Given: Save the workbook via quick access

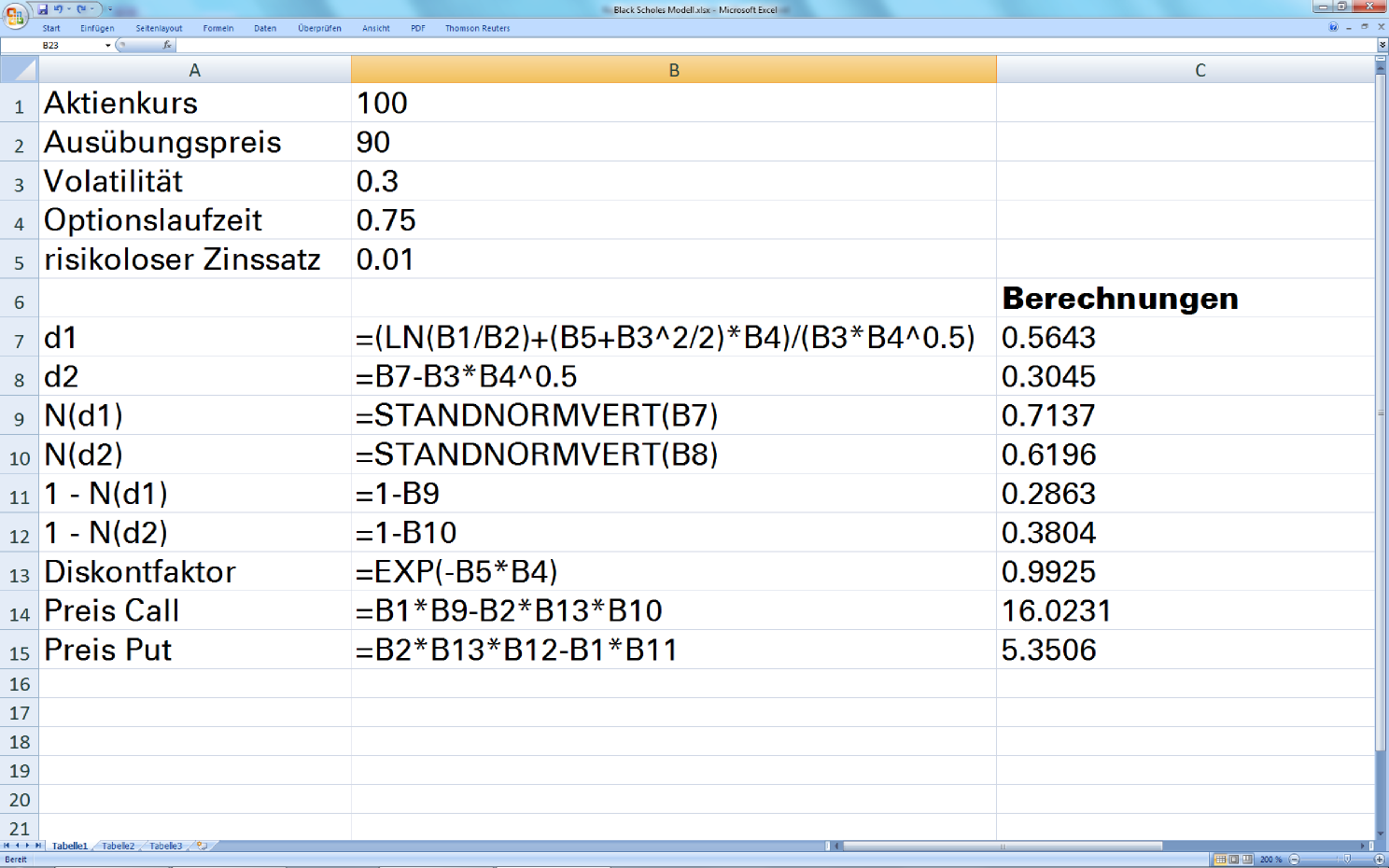Looking at the screenshot, I should pos(42,9).
